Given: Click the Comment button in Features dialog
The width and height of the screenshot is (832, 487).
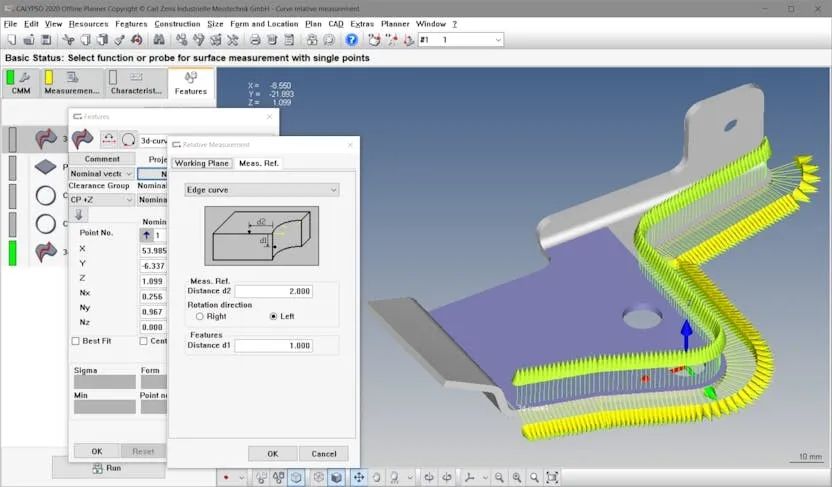Looking at the screenshot, I should coord(102,159).
